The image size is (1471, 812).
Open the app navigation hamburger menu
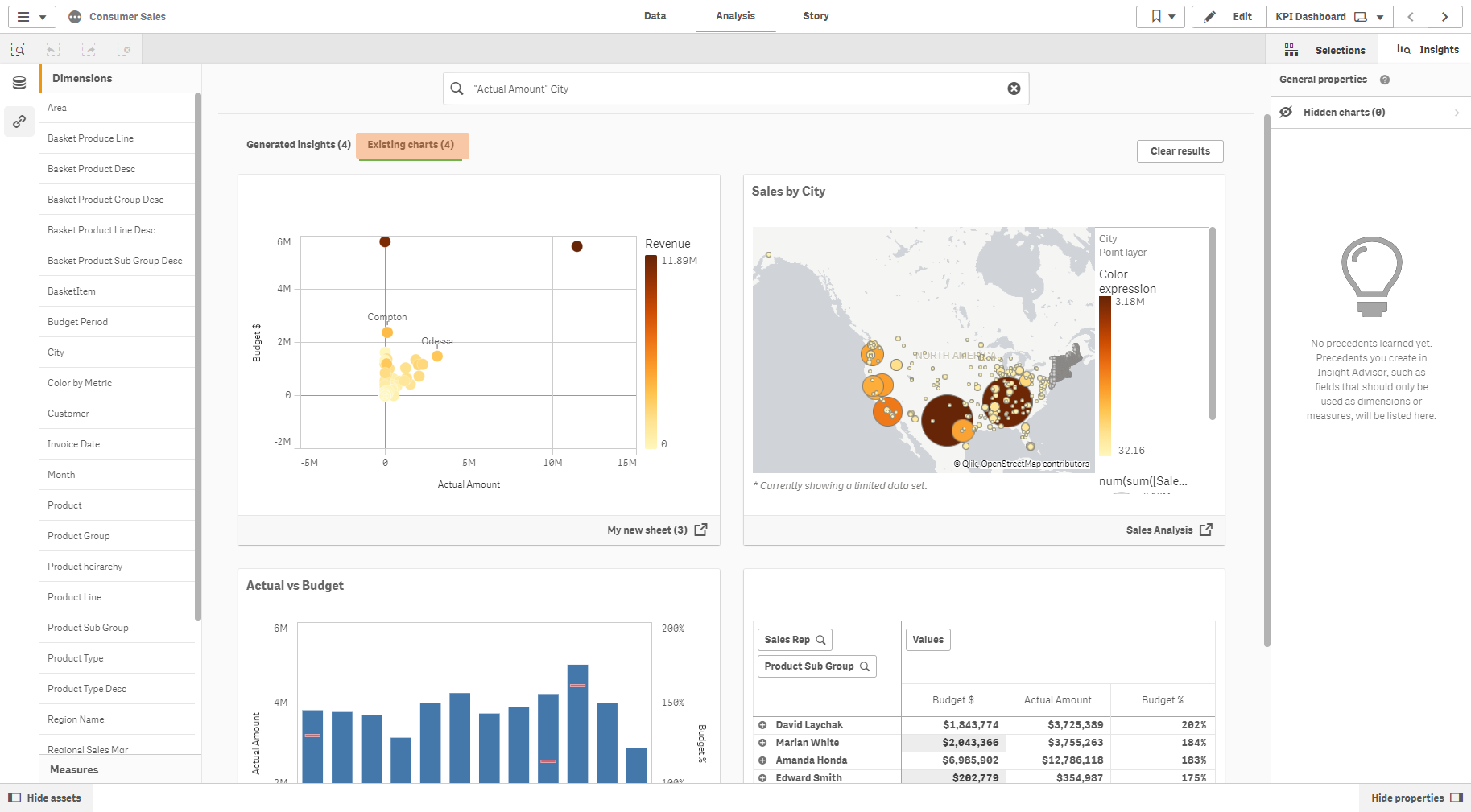(24, 16)
